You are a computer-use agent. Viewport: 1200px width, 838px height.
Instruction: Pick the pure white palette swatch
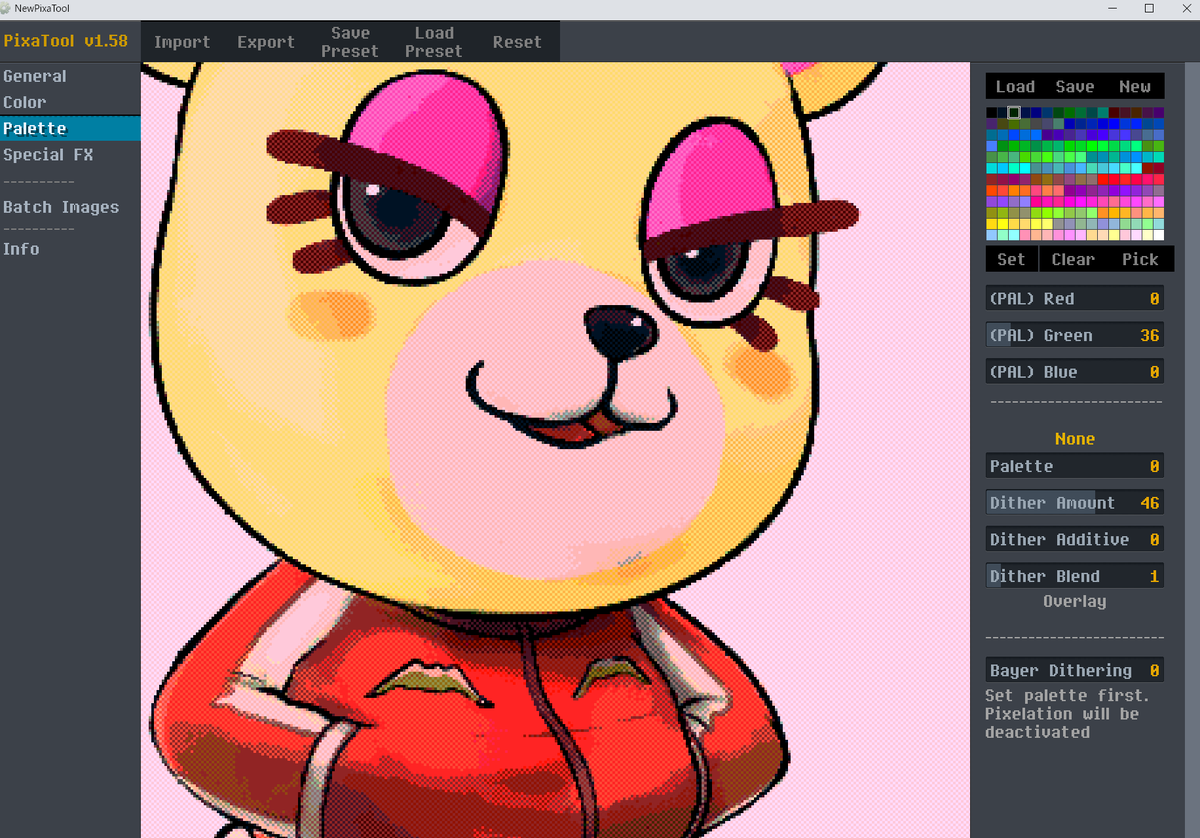1159,235
